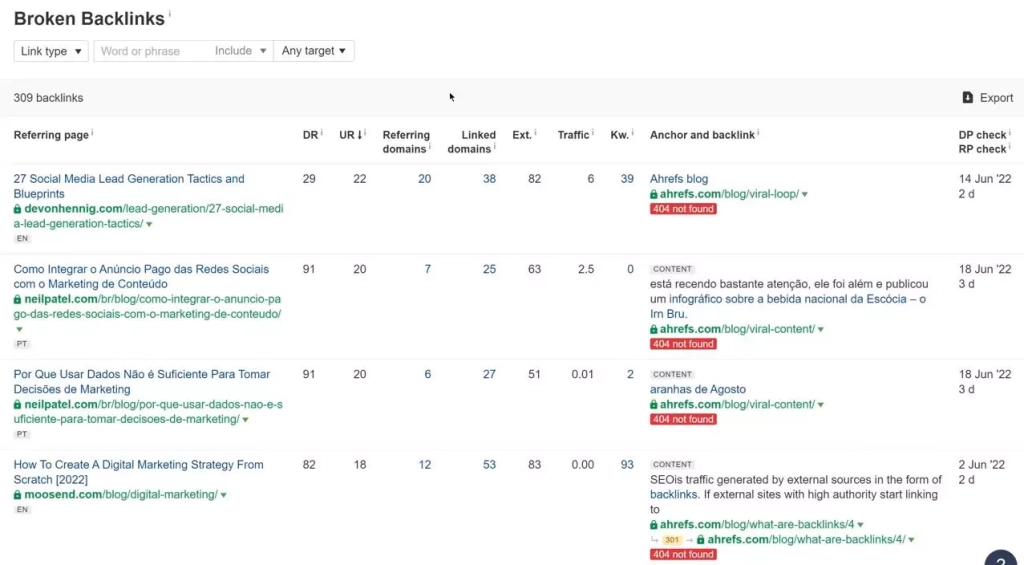The image size is (1024, 565).
Task: Open the Any target dropdown
Action: click(313, 51)
